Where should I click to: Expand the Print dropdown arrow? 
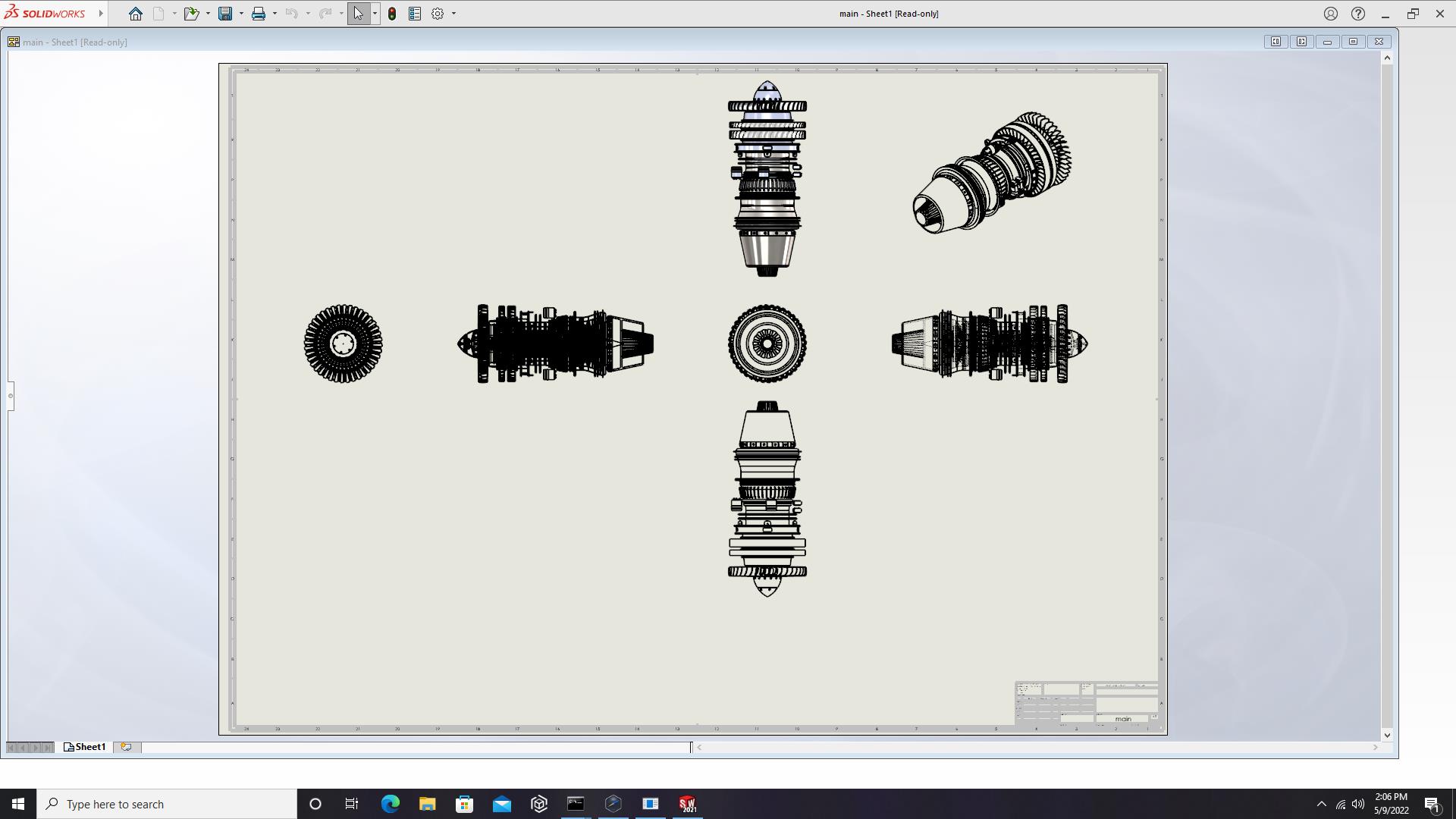click(x=275, y=14)
